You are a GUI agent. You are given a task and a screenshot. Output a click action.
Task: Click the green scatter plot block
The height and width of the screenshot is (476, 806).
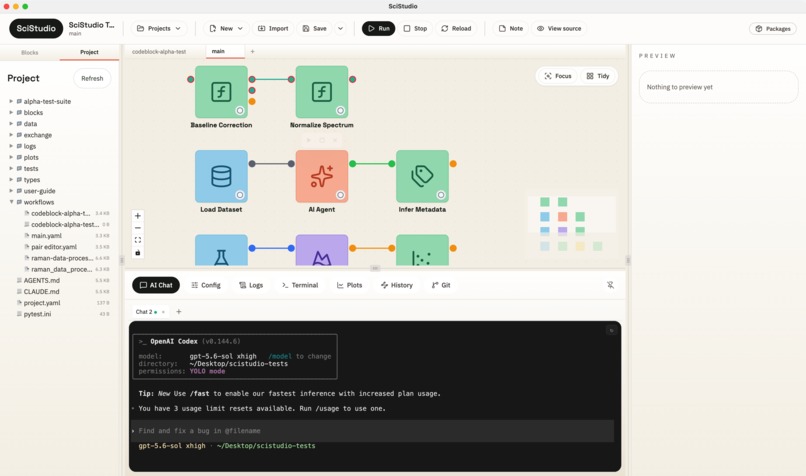point(422,250)
